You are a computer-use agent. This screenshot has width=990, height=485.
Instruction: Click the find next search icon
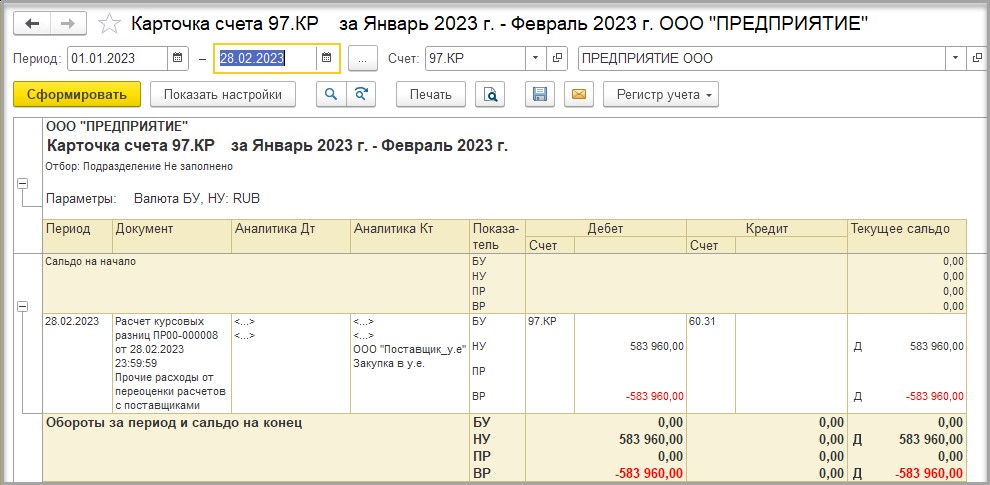[x=361, y=95]
